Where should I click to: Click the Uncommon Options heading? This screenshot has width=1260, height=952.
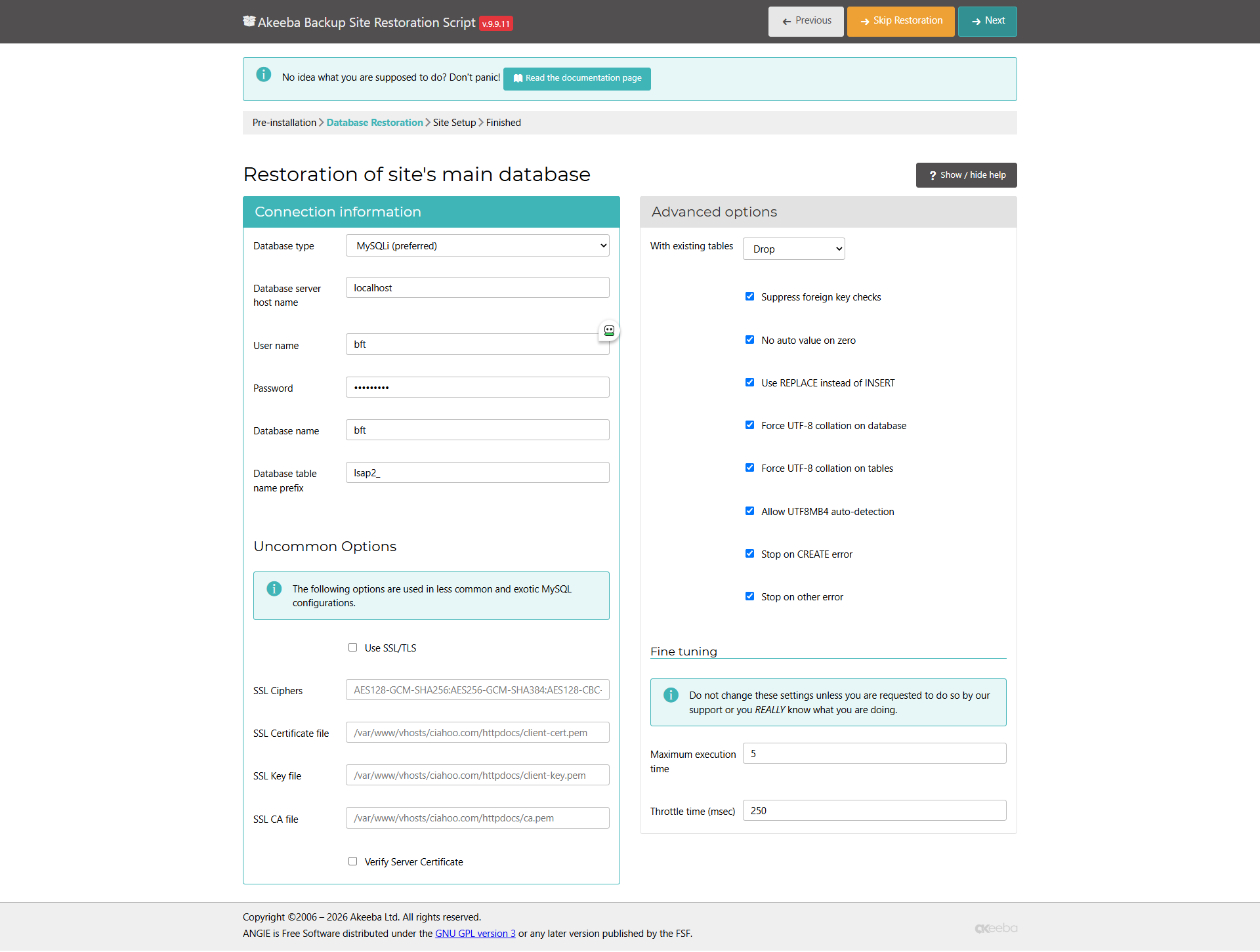pyautogui.click(x=325, y=547)
